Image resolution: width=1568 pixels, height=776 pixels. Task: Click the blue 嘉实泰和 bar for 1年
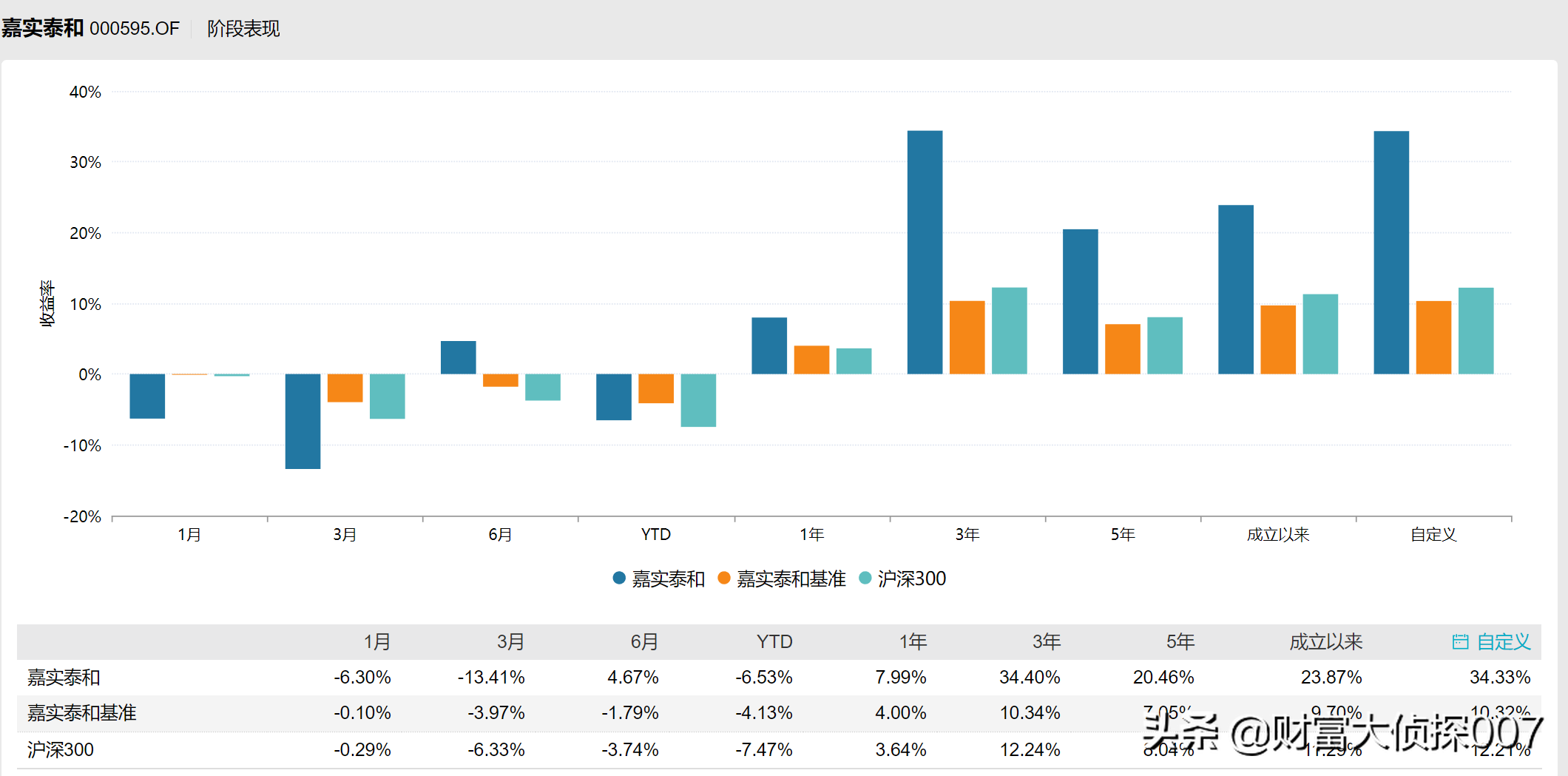click(x=769, y=345)
